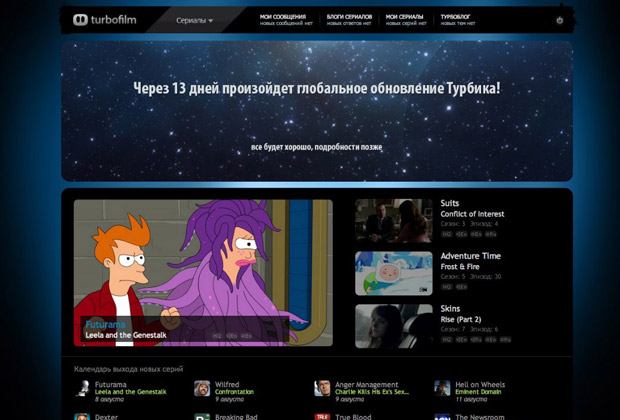Open the Adventure Time episode thumbnail
The width and height of the screenshot is (620, 420).
pyautogui.click(x=394, y=273)
